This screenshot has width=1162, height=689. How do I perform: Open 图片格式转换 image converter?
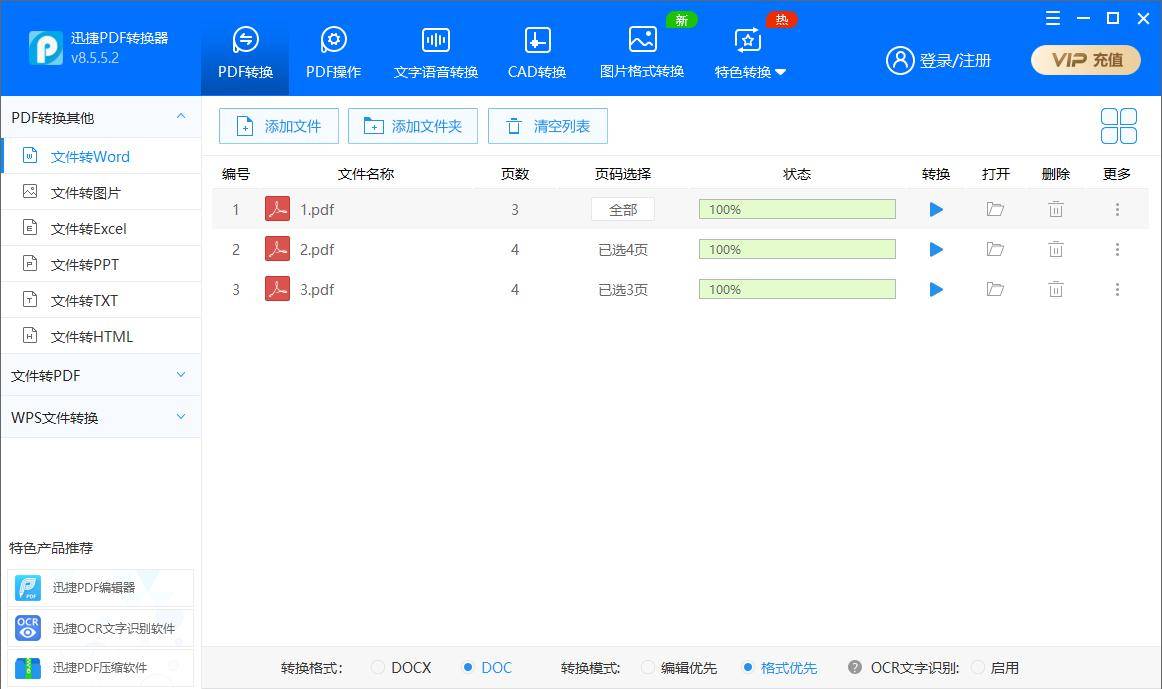pos(642,52)
